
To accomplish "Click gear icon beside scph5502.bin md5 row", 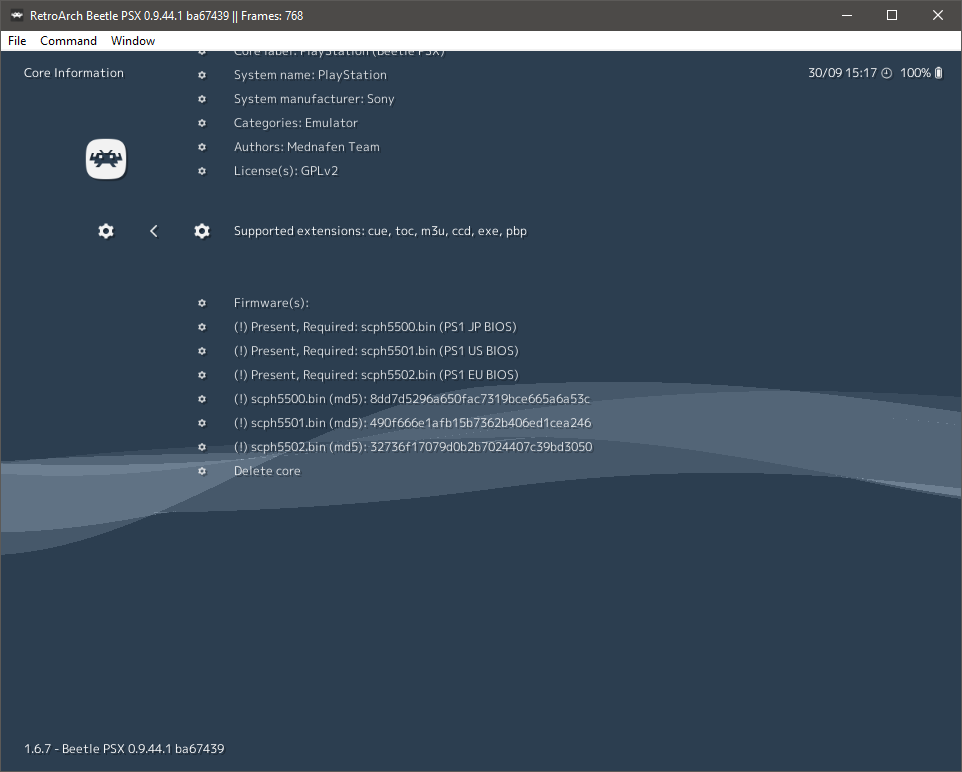I will [202, 447].
